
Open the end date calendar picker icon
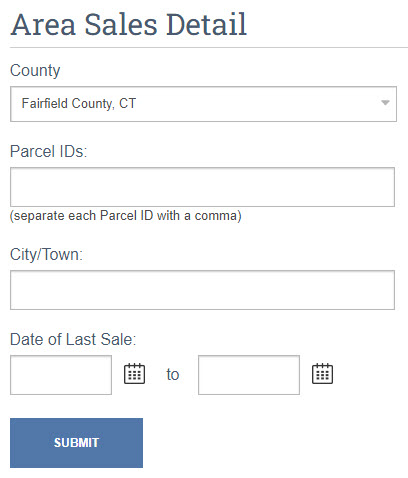(322, 374)
